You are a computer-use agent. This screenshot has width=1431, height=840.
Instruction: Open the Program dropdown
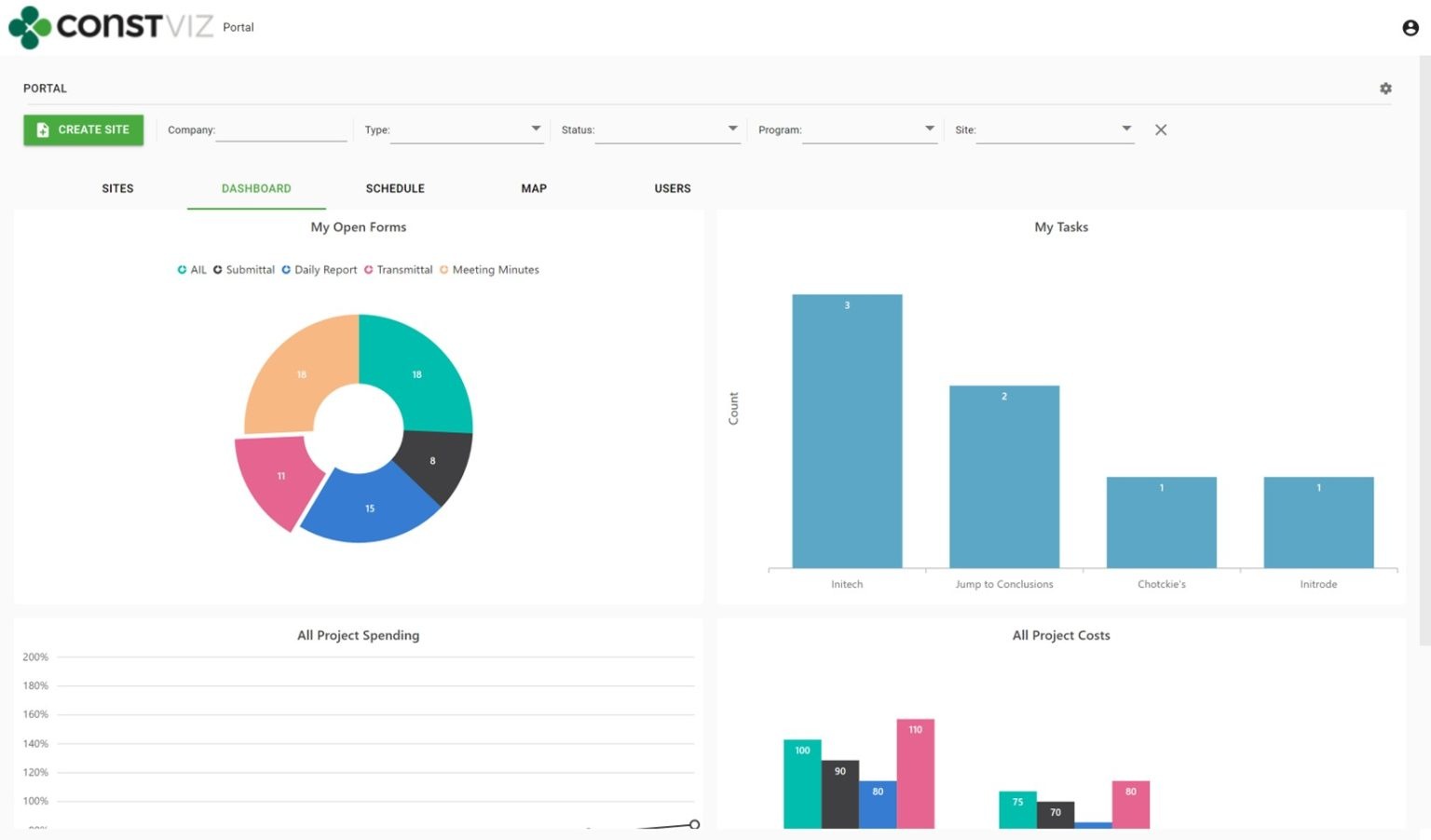click(x=929, y=129)
